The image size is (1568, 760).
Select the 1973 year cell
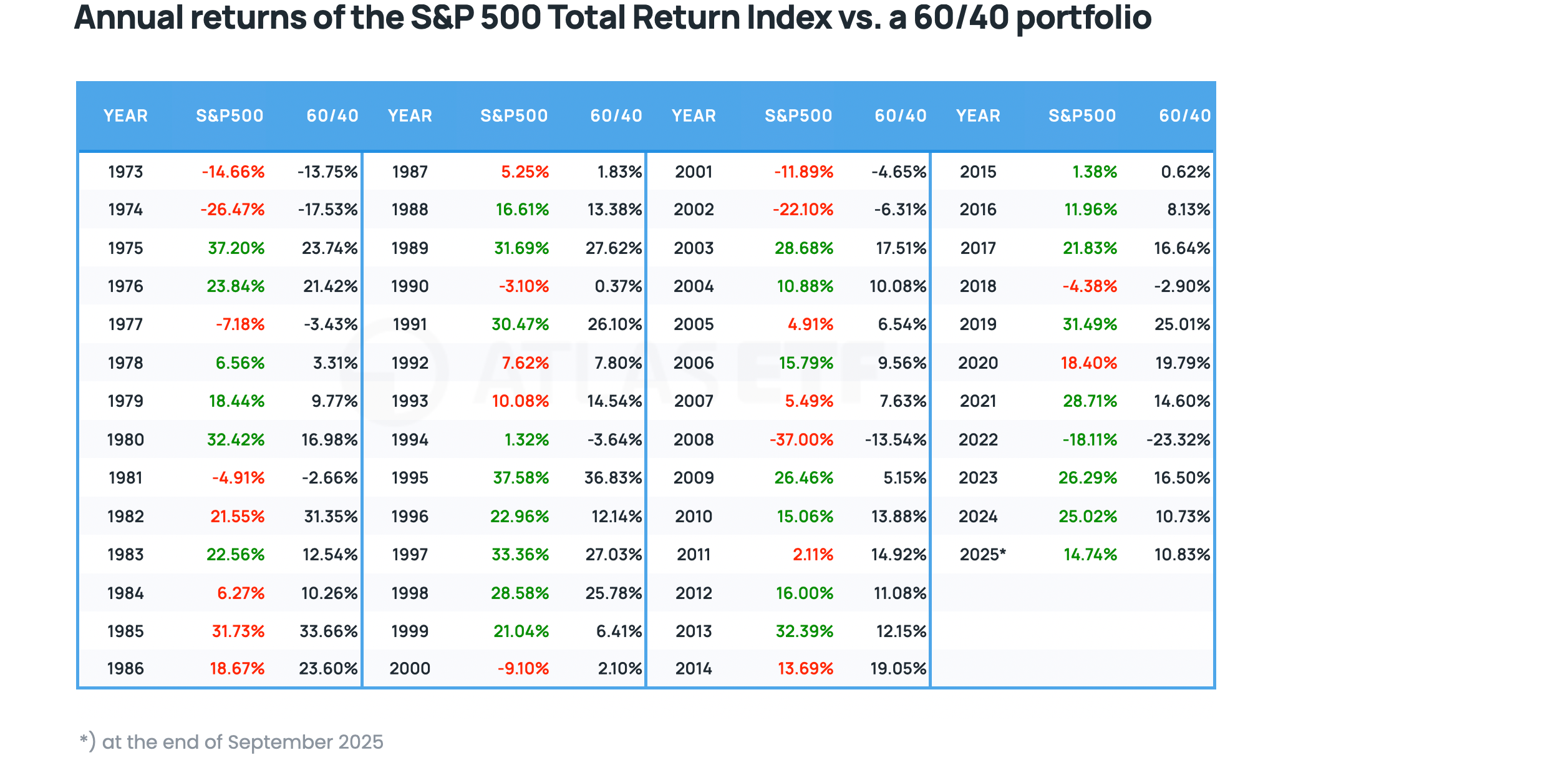(125, 172)
